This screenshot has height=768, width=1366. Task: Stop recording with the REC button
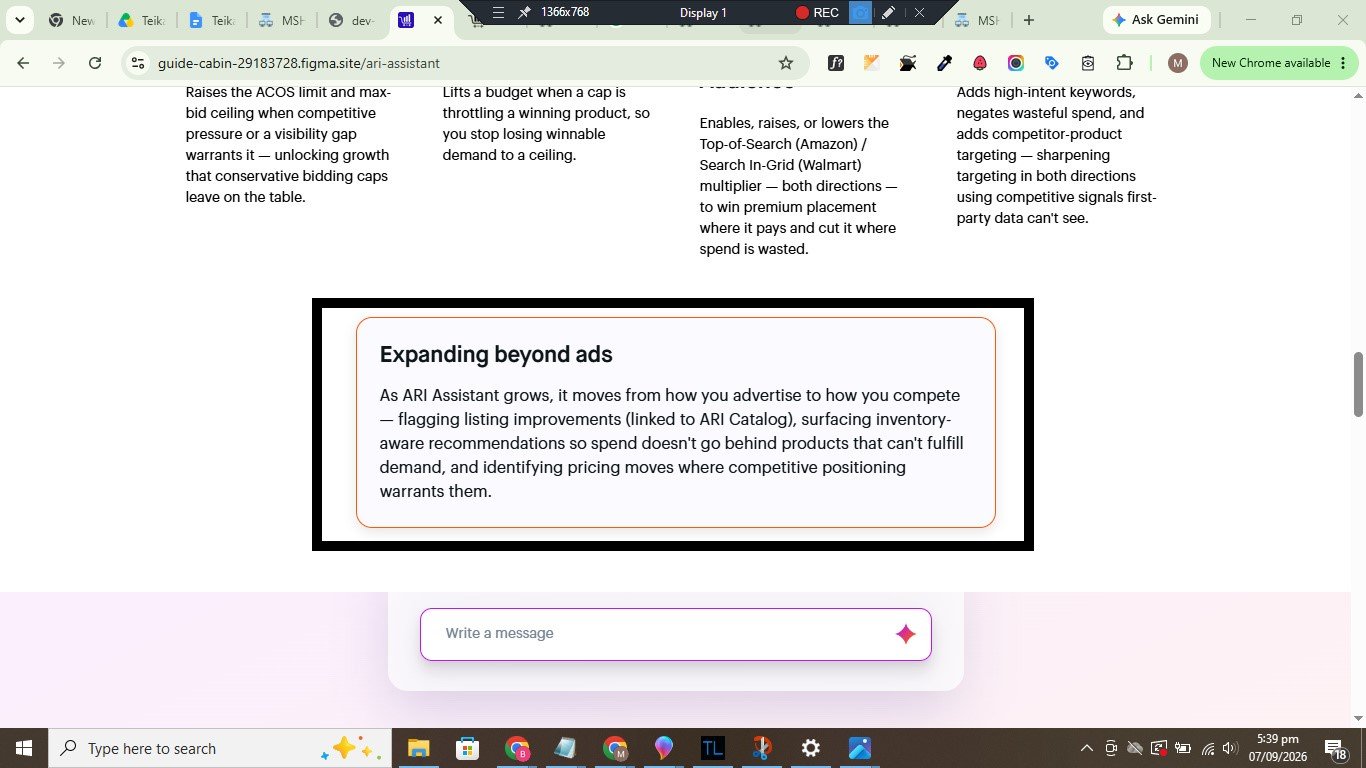817,13
